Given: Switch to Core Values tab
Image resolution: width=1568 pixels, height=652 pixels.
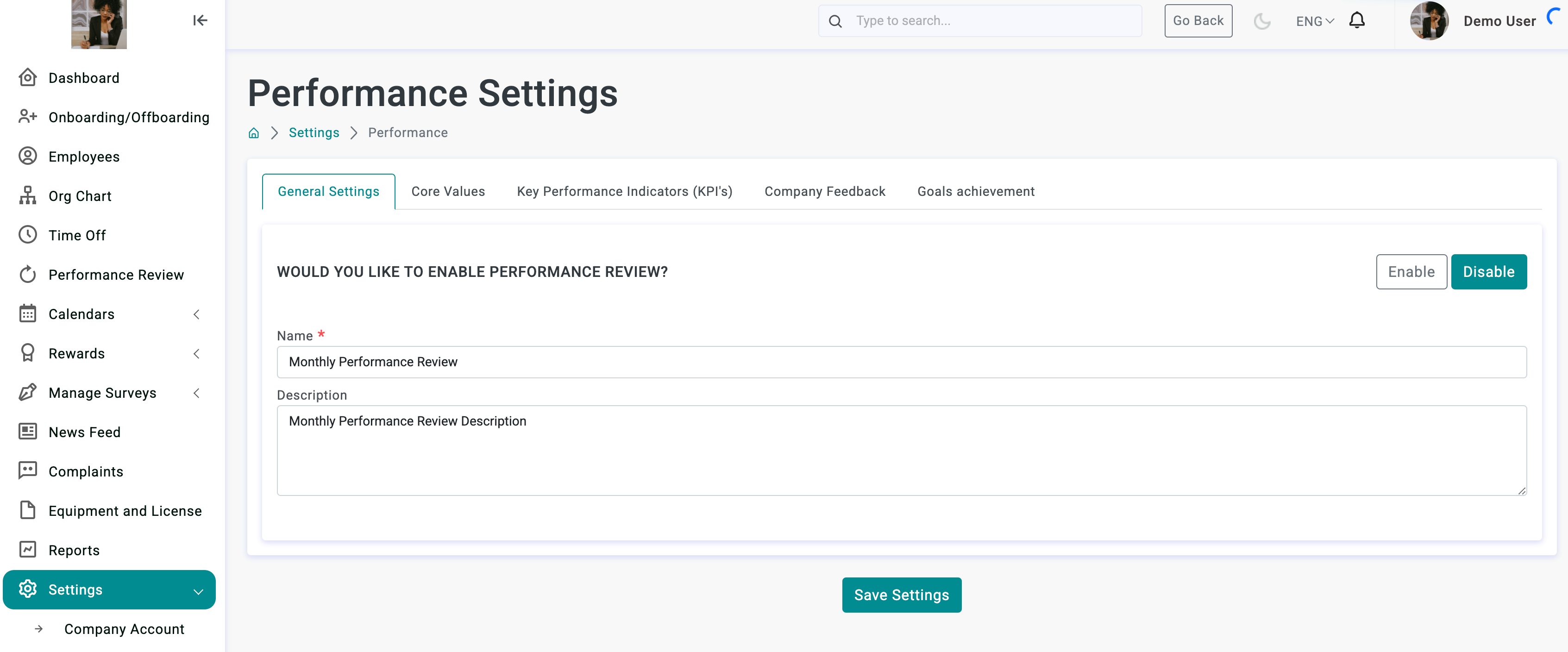Looking at the screenshot, I should pos(448,191).
